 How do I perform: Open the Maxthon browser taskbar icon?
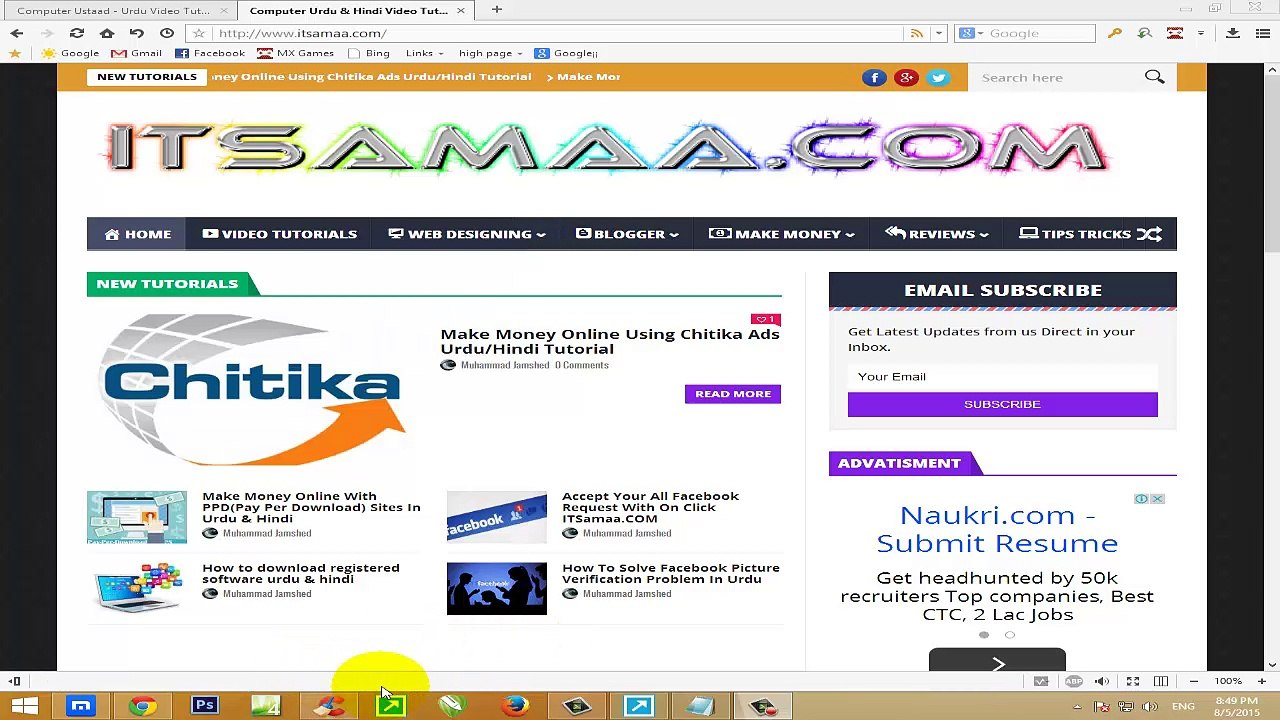pos(81,706)
